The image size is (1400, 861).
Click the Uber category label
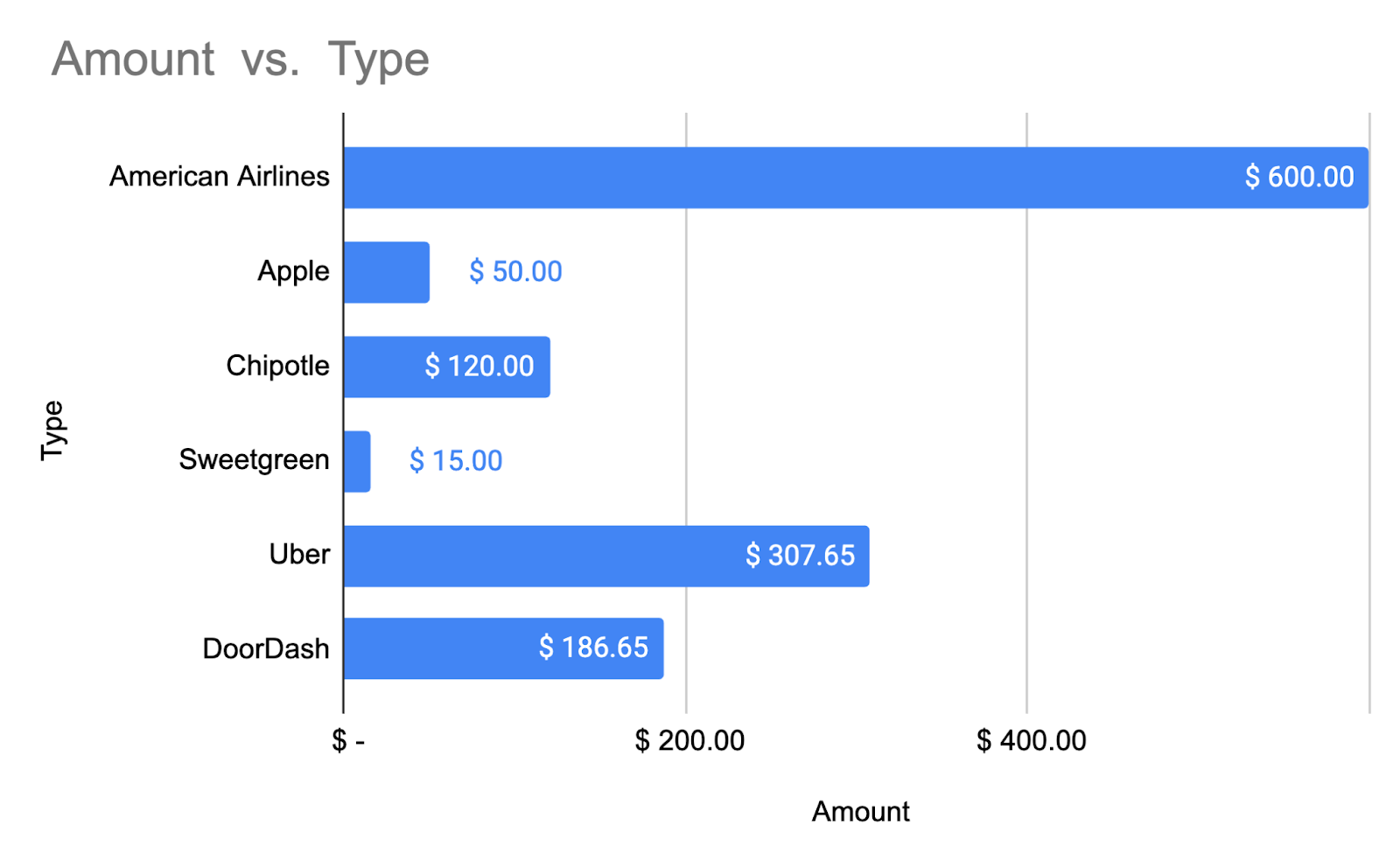click(x=299, y=555)
